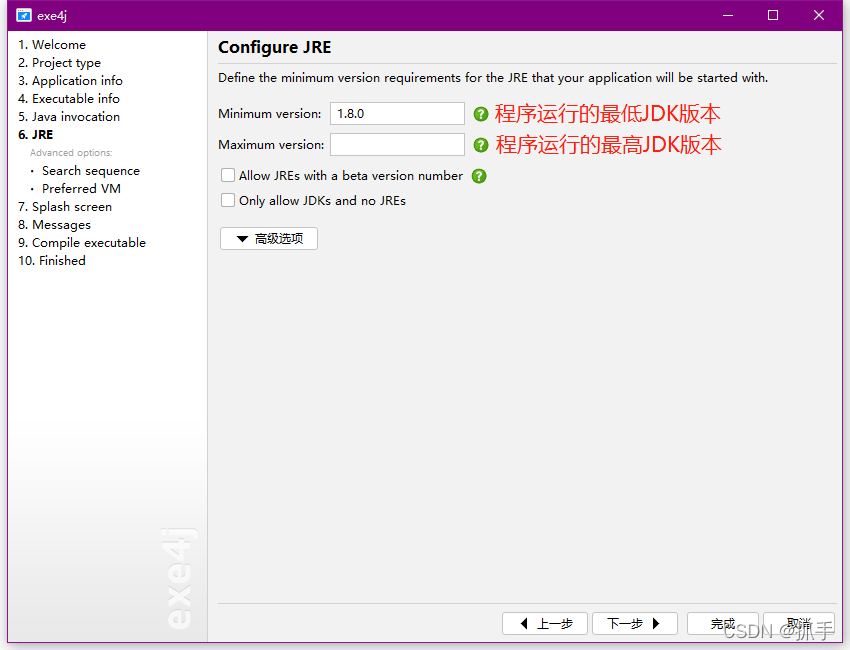Jump to step 4. Executable info
Viewport: 850px width, 650px height.
tap(69, 99)
